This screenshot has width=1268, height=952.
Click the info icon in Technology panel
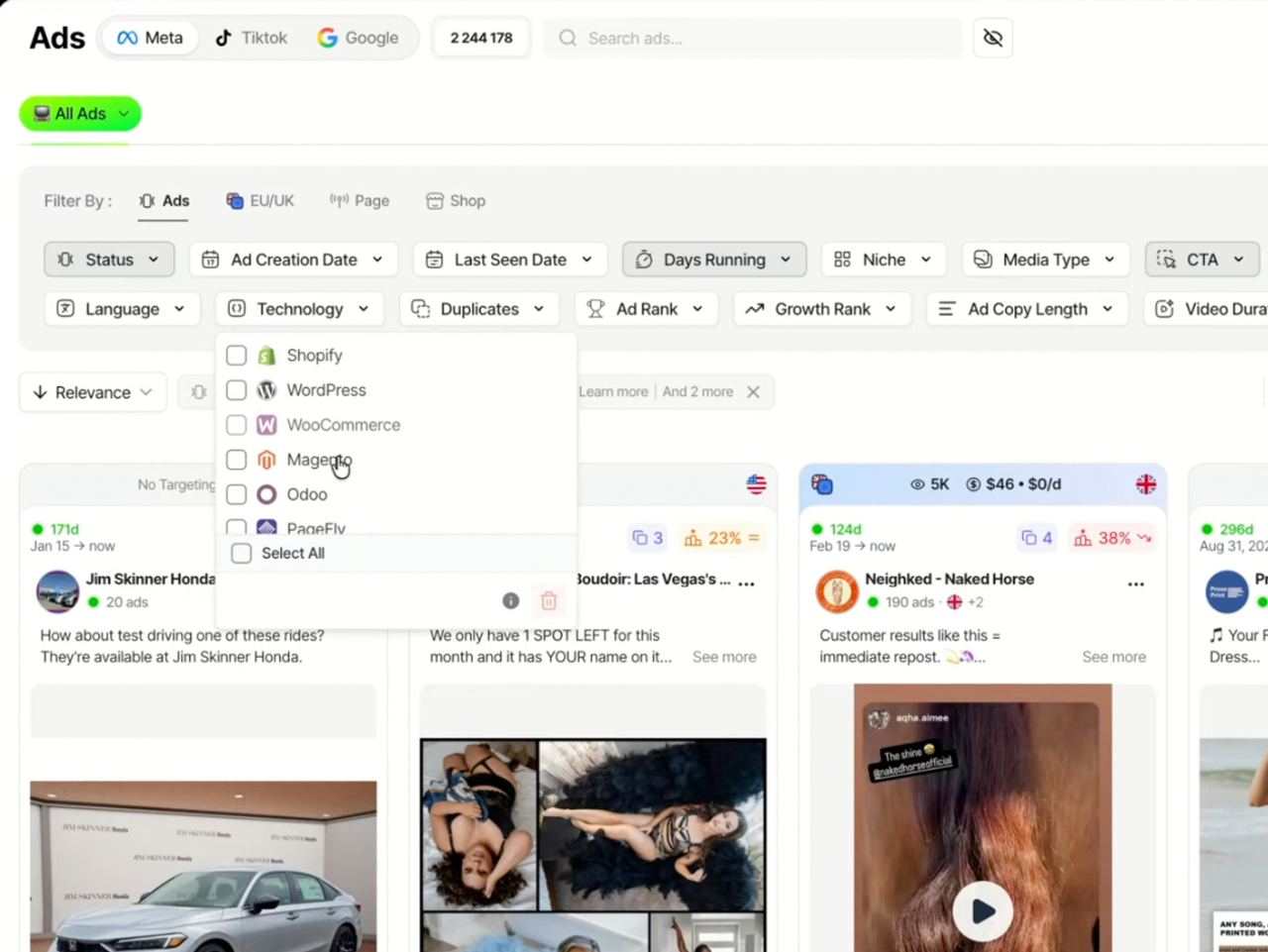click(511, 600)
